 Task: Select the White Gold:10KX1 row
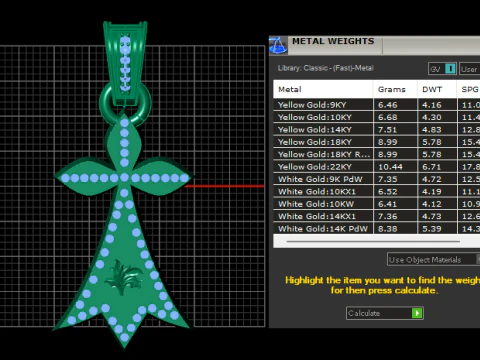377,191
